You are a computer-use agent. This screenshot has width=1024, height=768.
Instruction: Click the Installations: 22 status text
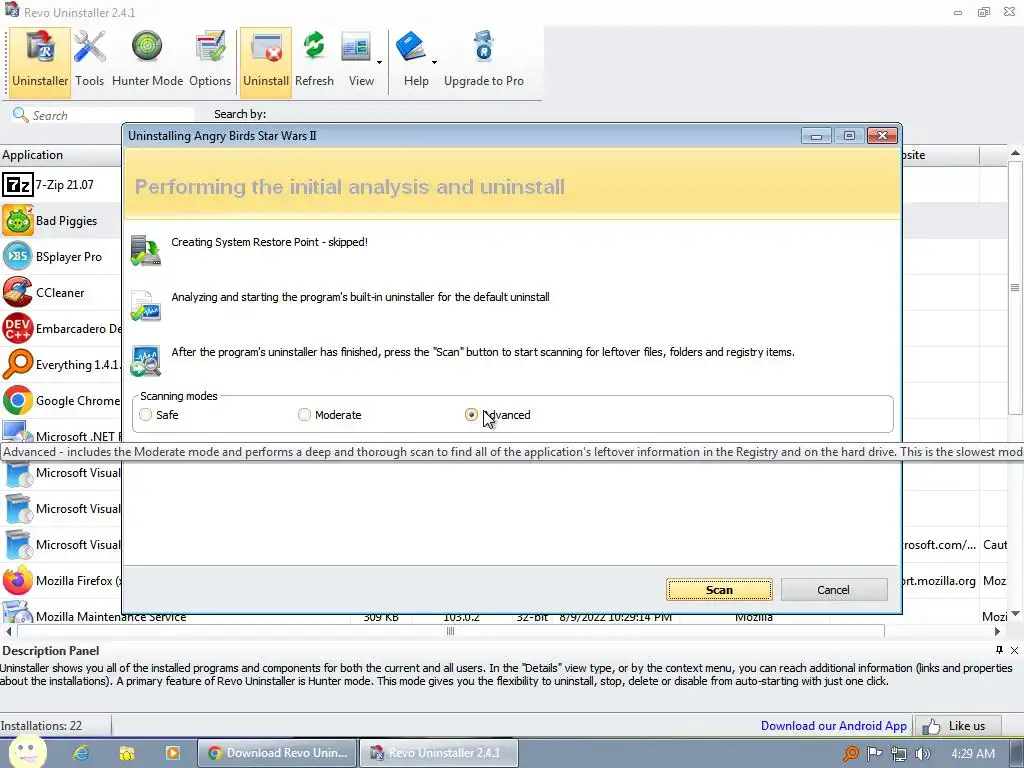pyautogui.click(x=41, y=726)
